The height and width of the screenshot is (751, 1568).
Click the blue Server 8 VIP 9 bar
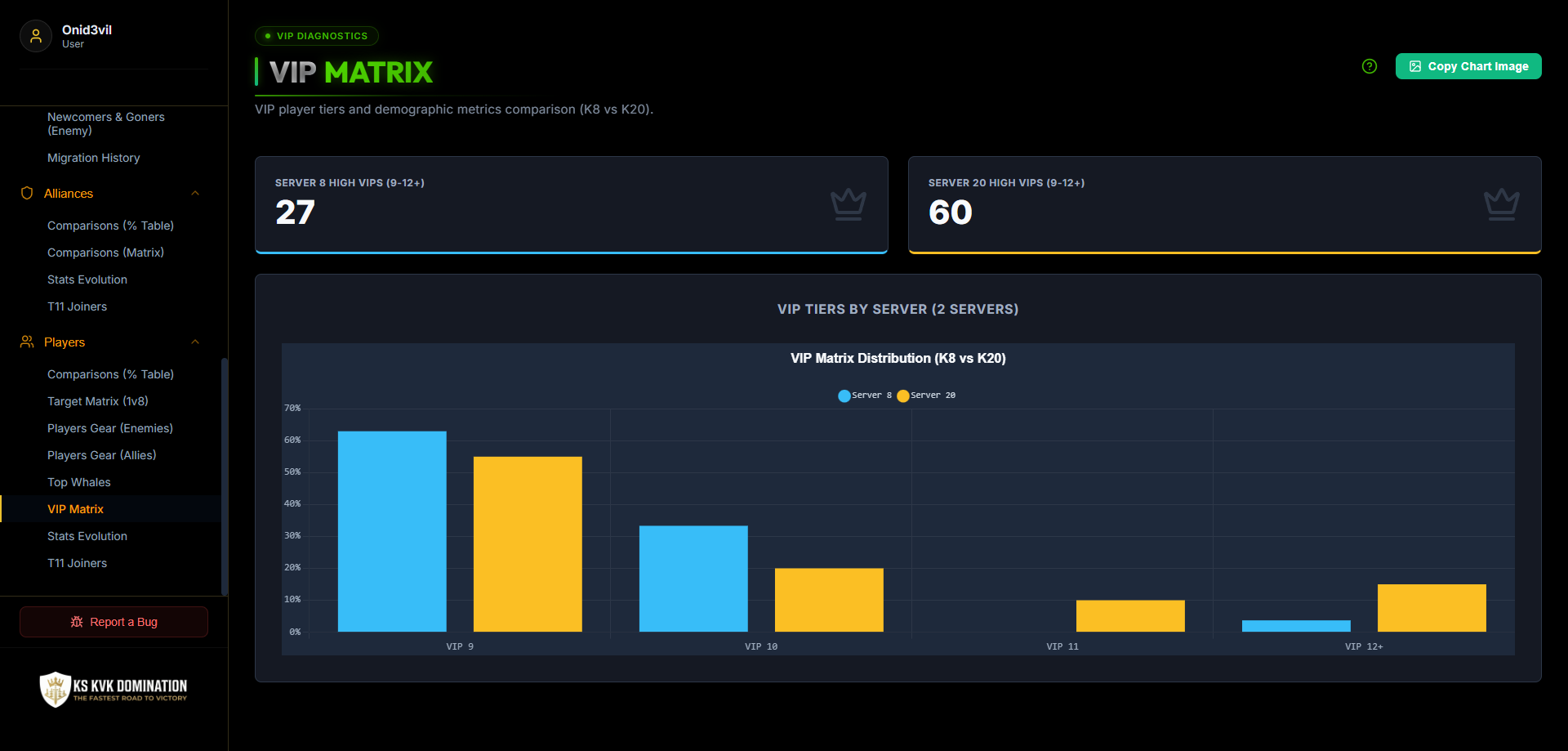(392, 531)
